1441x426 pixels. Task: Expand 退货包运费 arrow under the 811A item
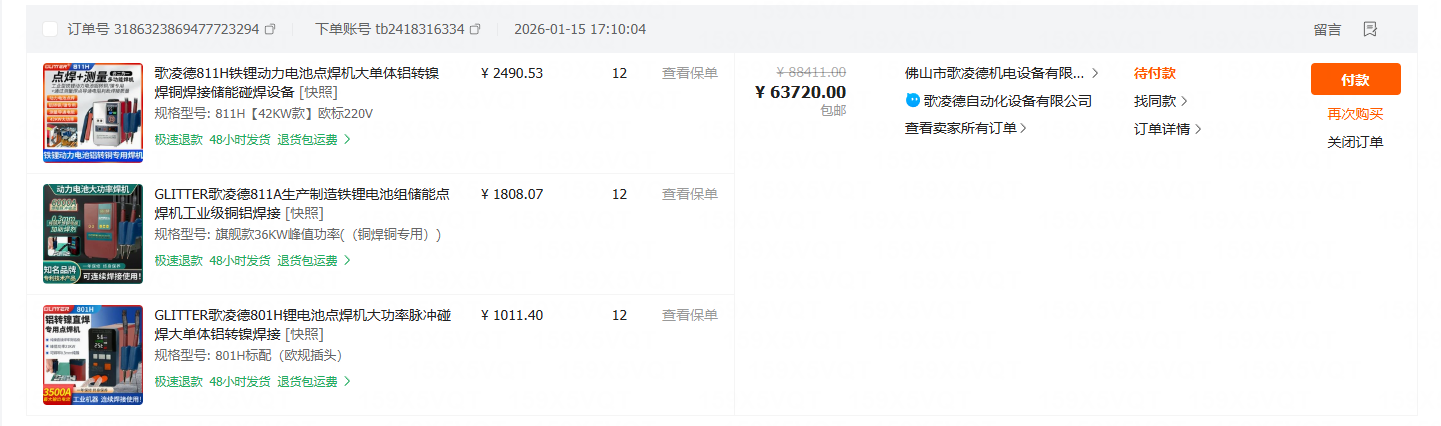347,261
